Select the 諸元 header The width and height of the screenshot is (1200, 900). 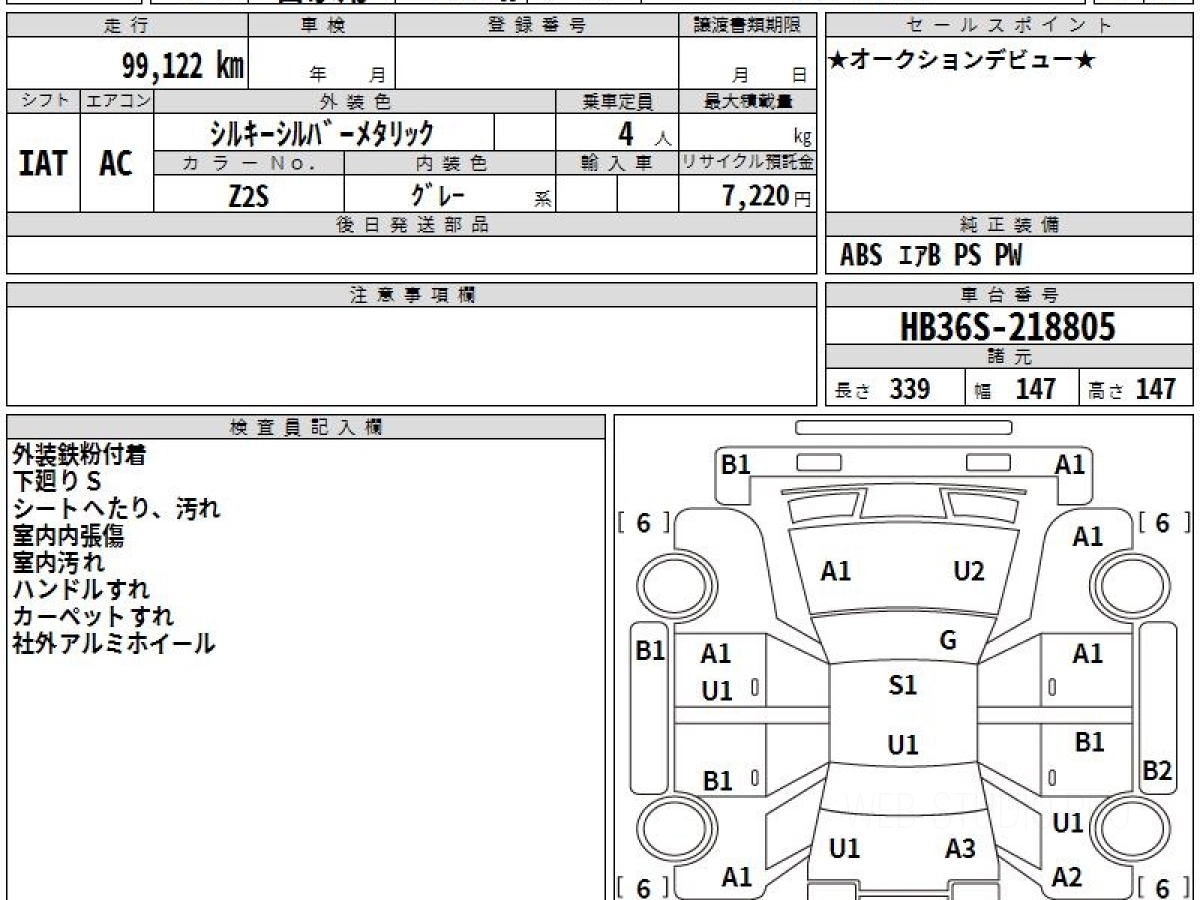pyautogui.click(x=1010, y=357)
